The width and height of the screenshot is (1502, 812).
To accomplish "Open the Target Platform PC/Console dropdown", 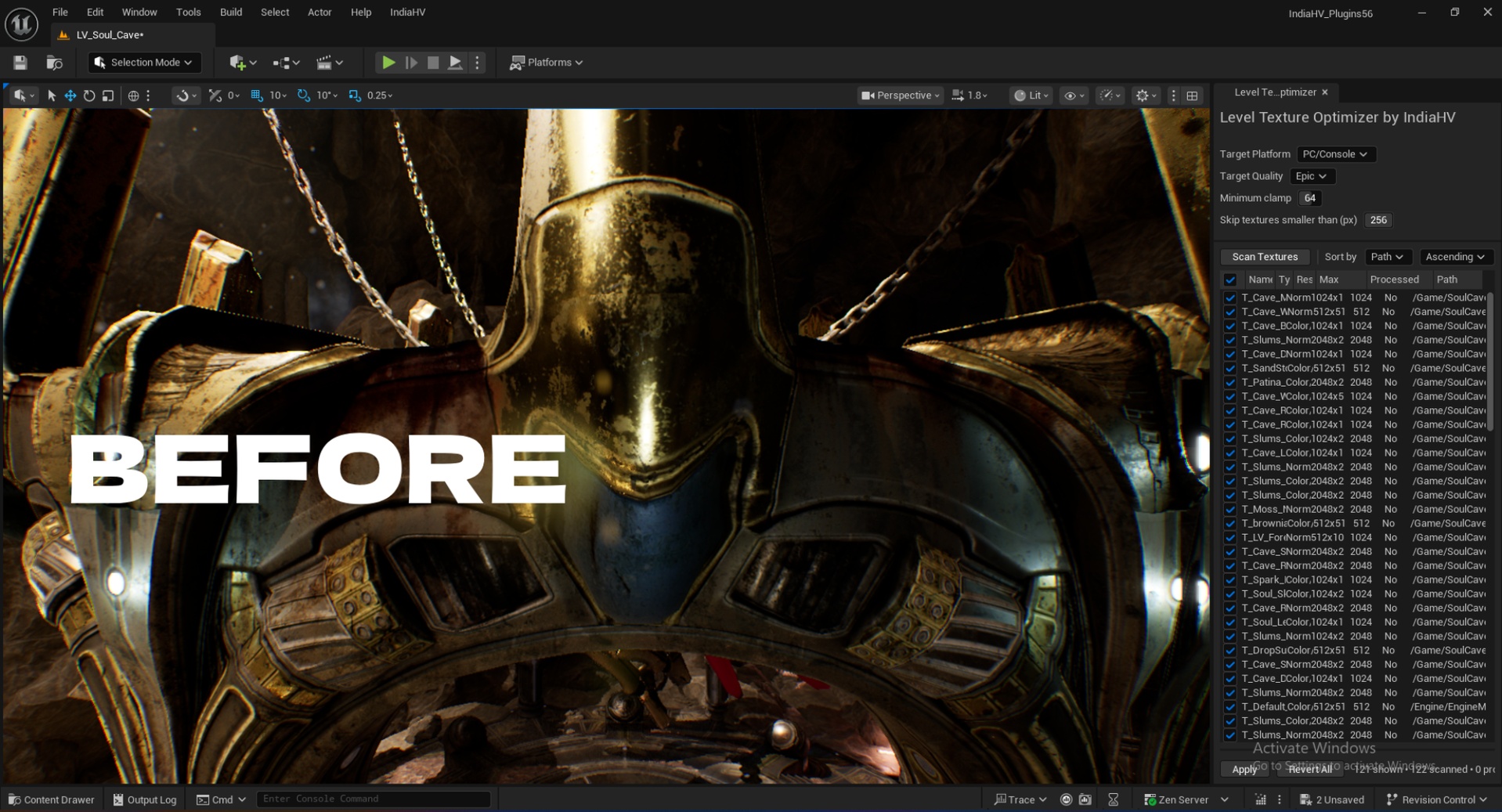I will tap(1335, 154).
